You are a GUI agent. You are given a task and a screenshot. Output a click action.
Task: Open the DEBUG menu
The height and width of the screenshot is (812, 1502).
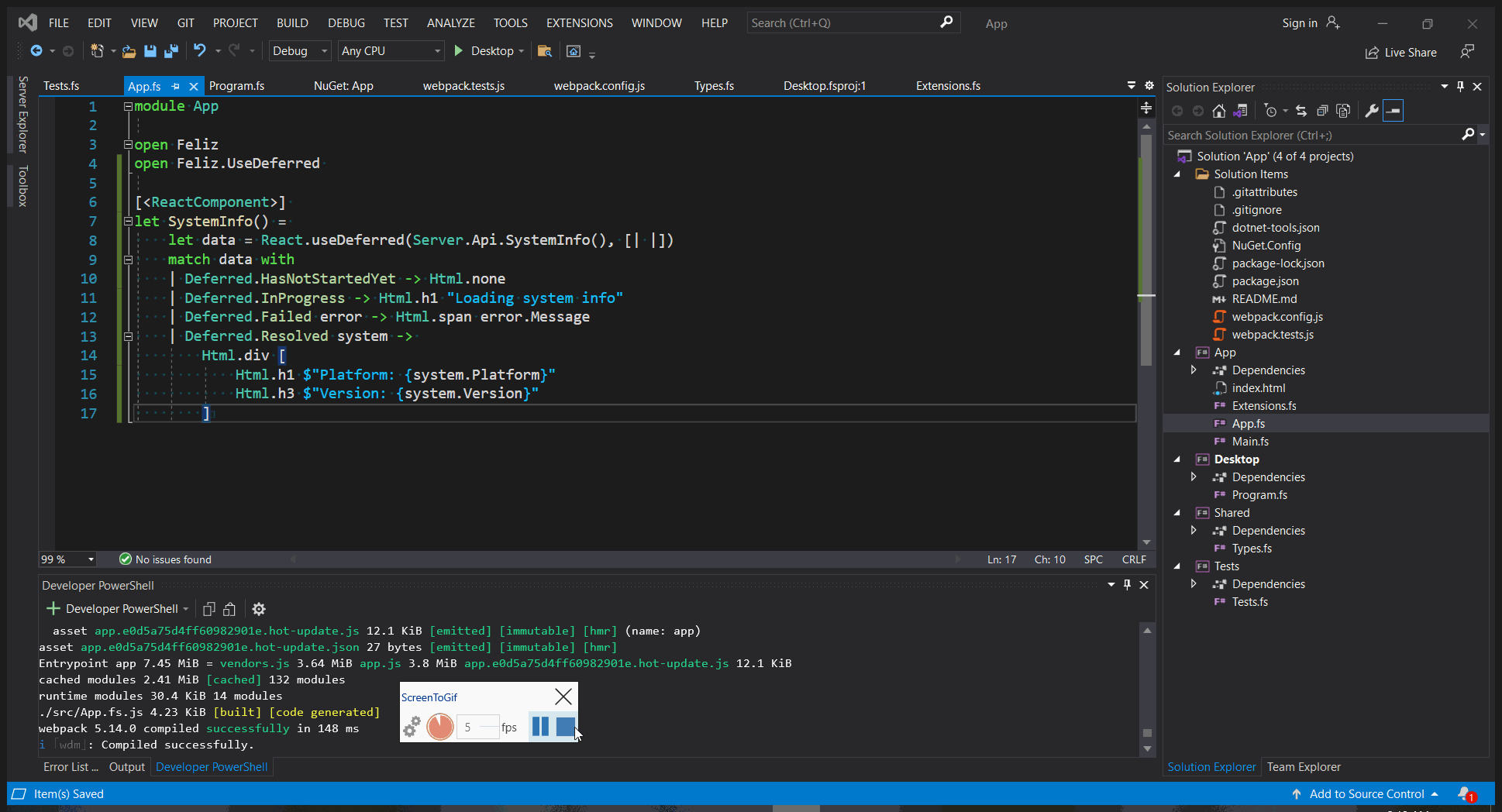[x=346, y=22]
